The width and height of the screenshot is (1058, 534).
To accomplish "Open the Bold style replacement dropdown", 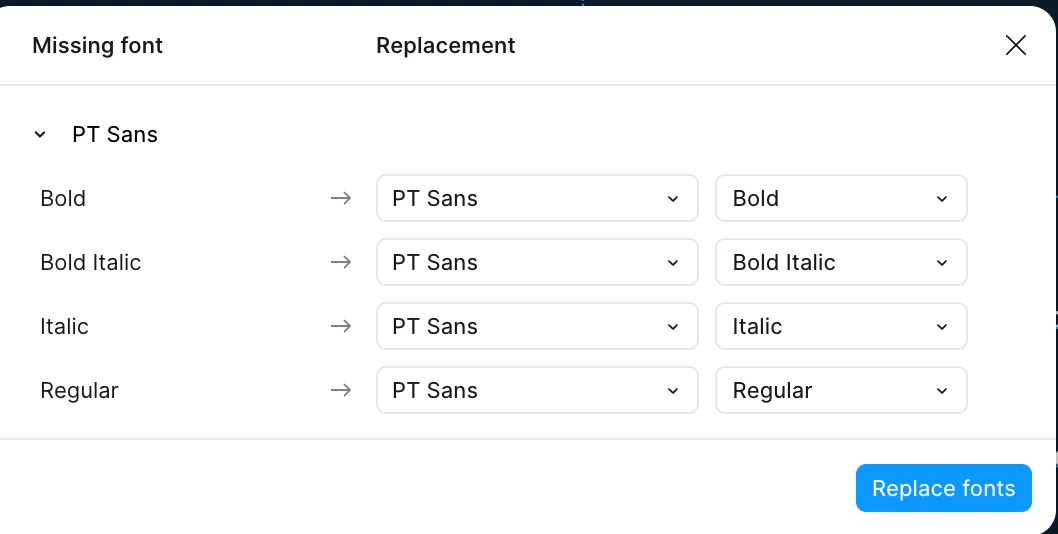I will pos(840,198).
